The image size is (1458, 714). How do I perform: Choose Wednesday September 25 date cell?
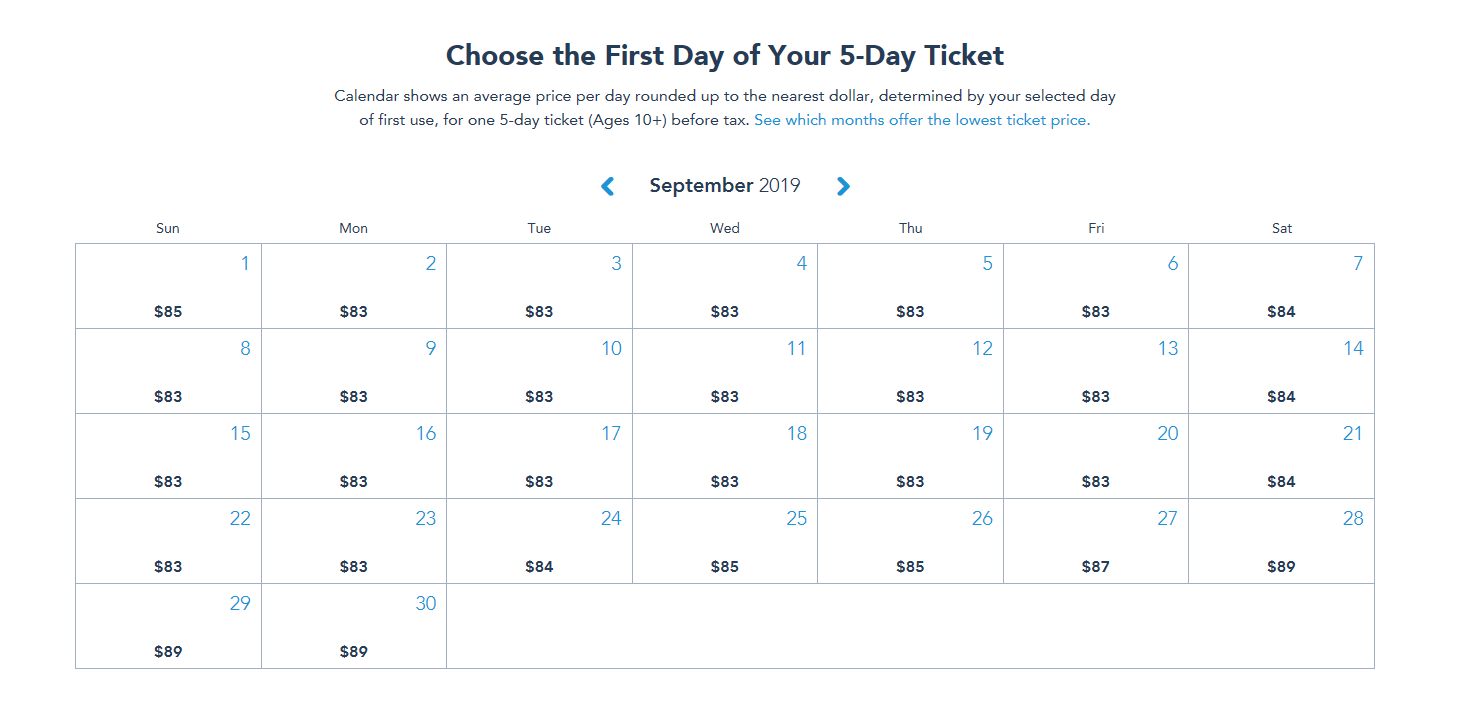pyautogui.click(x=725, y=541)
